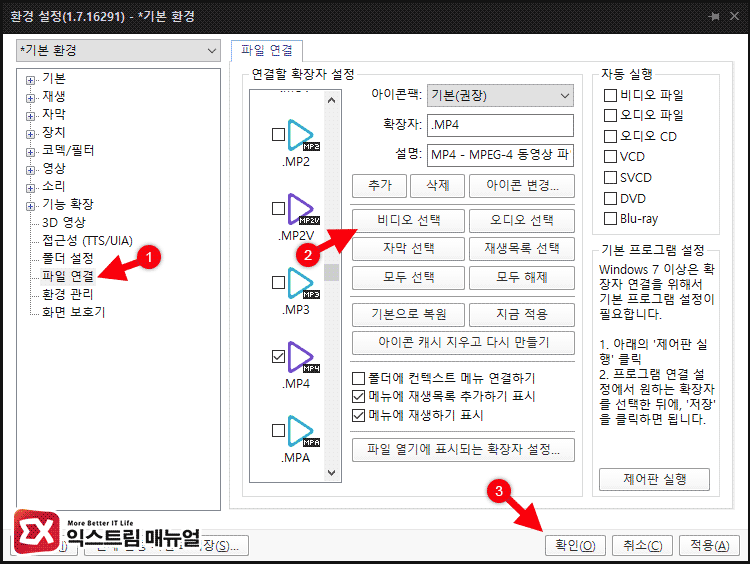The width and height of the screenshot is (750, 564).
Task: Select 접근성 (TTS/UIA) in settings tree
Action: click(x=88, y=240)
